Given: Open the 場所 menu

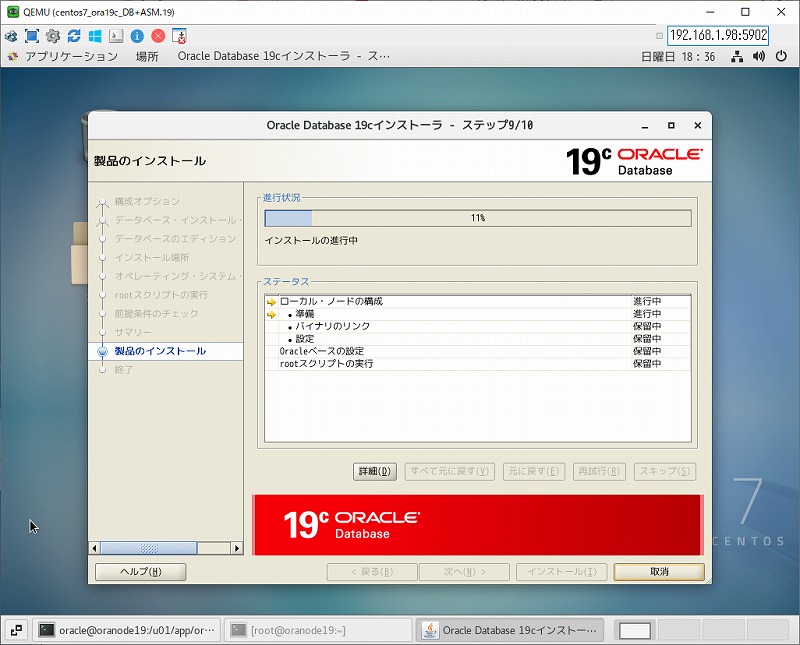Looking at the screenshot, I should coord(147,56).
